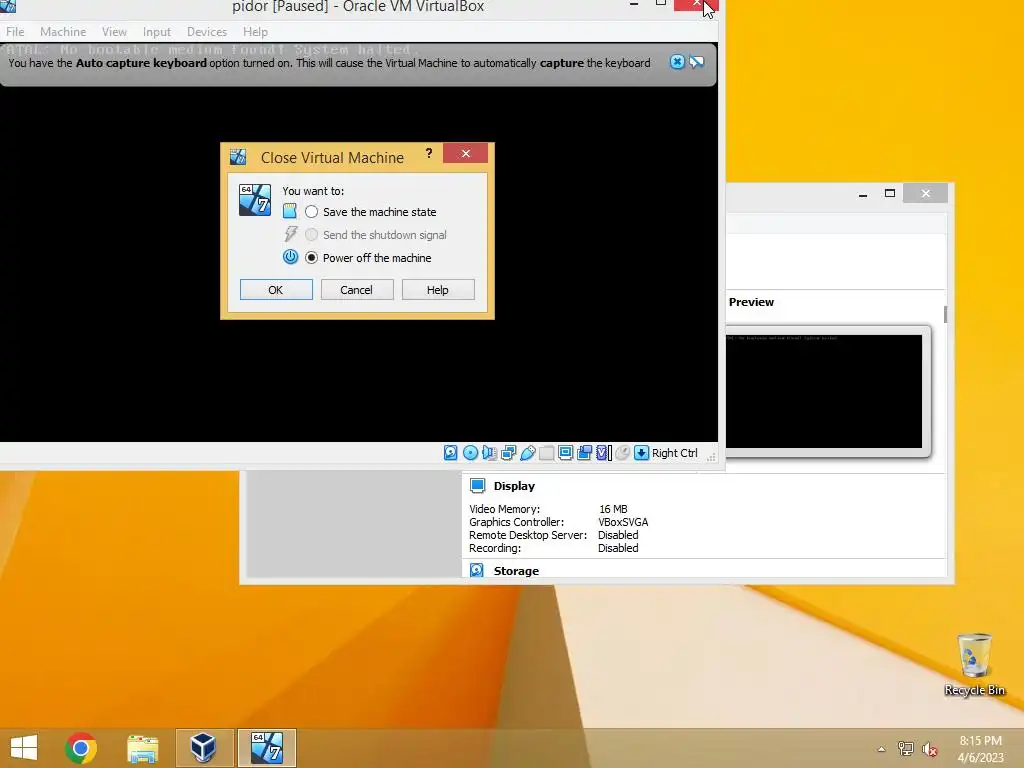
Task: Open the Devices menu
Action: (x=207, y=31)
